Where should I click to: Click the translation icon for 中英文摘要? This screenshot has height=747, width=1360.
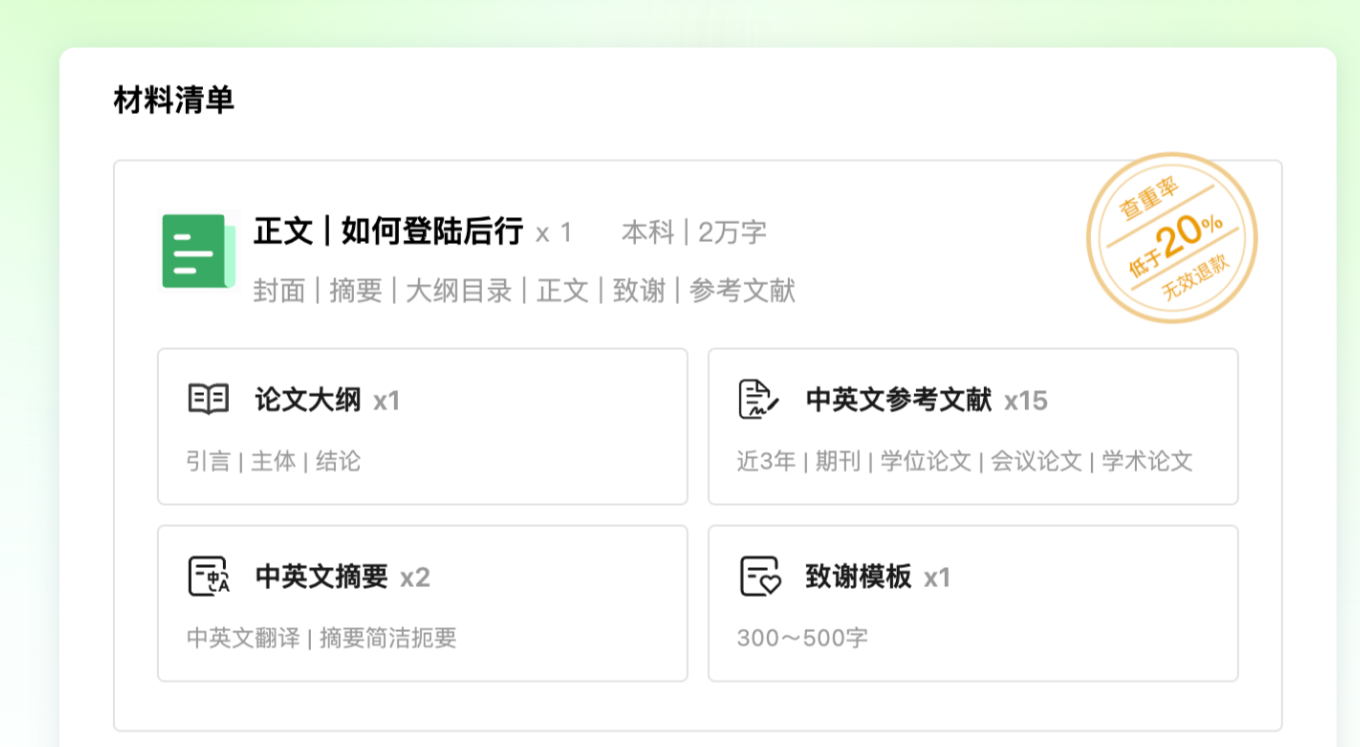tap(209, 577)
